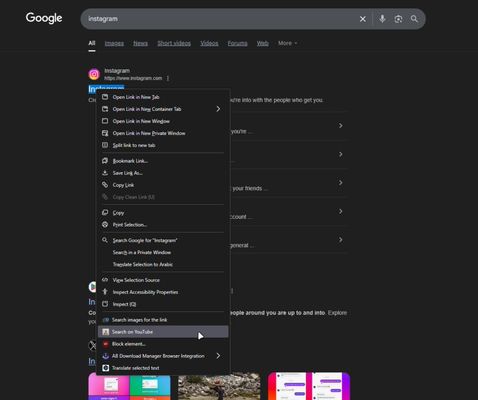Start voice search with the microphone icon

(382, 19)
